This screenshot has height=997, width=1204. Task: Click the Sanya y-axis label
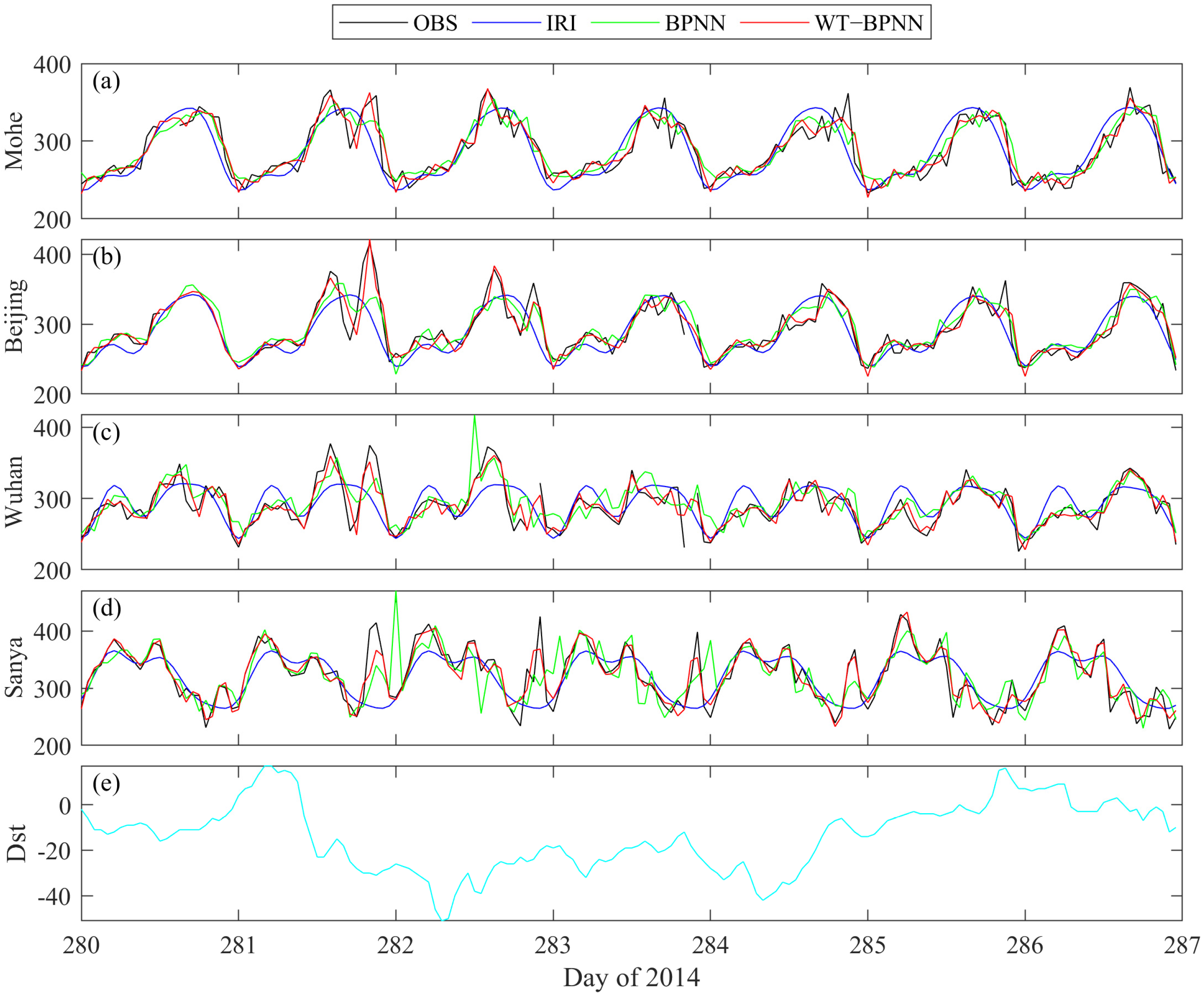16,667
